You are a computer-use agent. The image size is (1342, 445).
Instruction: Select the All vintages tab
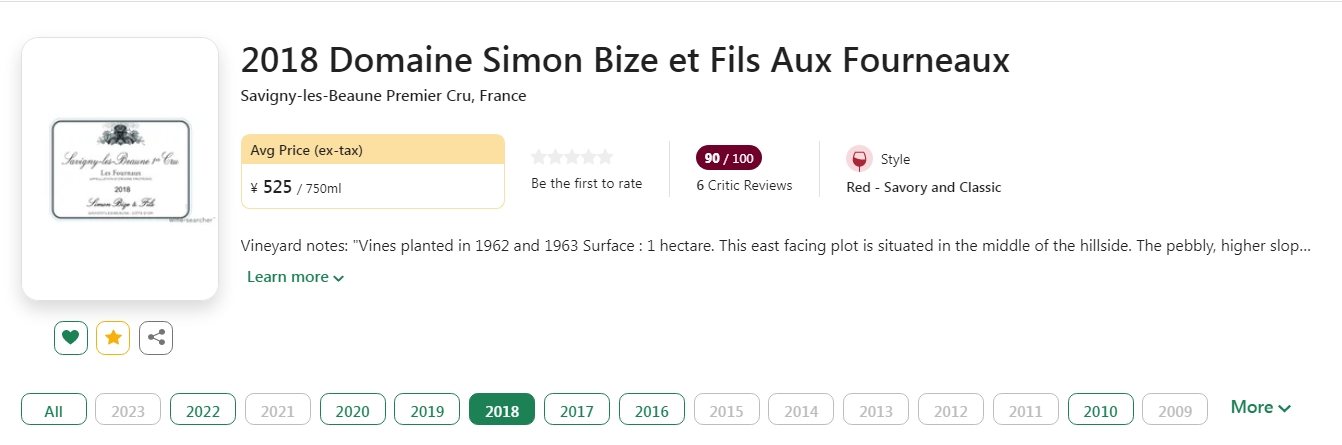53,410
